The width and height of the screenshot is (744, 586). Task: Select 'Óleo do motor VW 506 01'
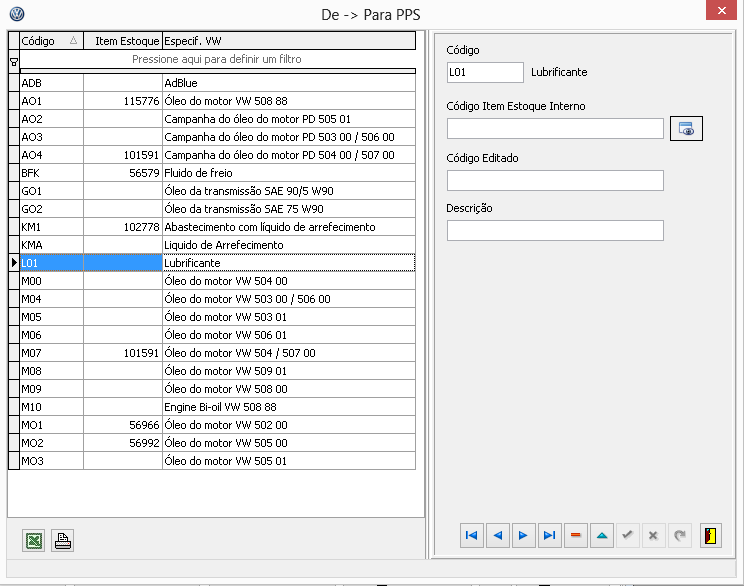pos(288,335)
